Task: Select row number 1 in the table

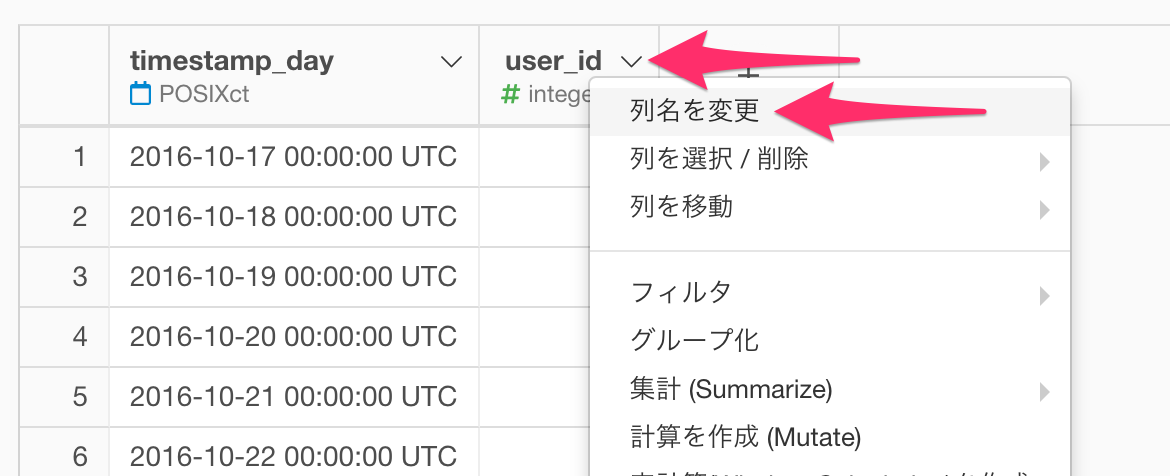Action: [80, 157]
